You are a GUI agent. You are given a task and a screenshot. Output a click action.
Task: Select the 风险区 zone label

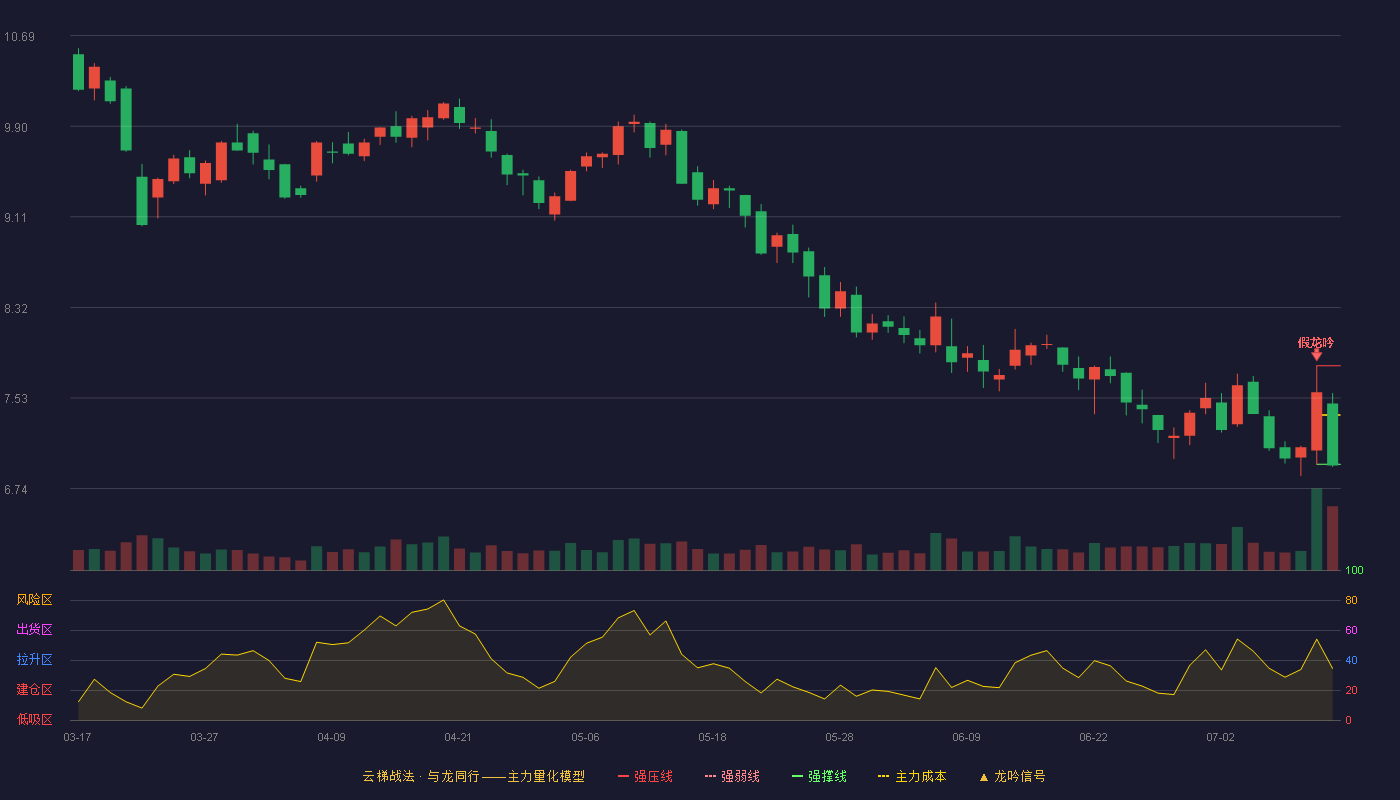35,600
